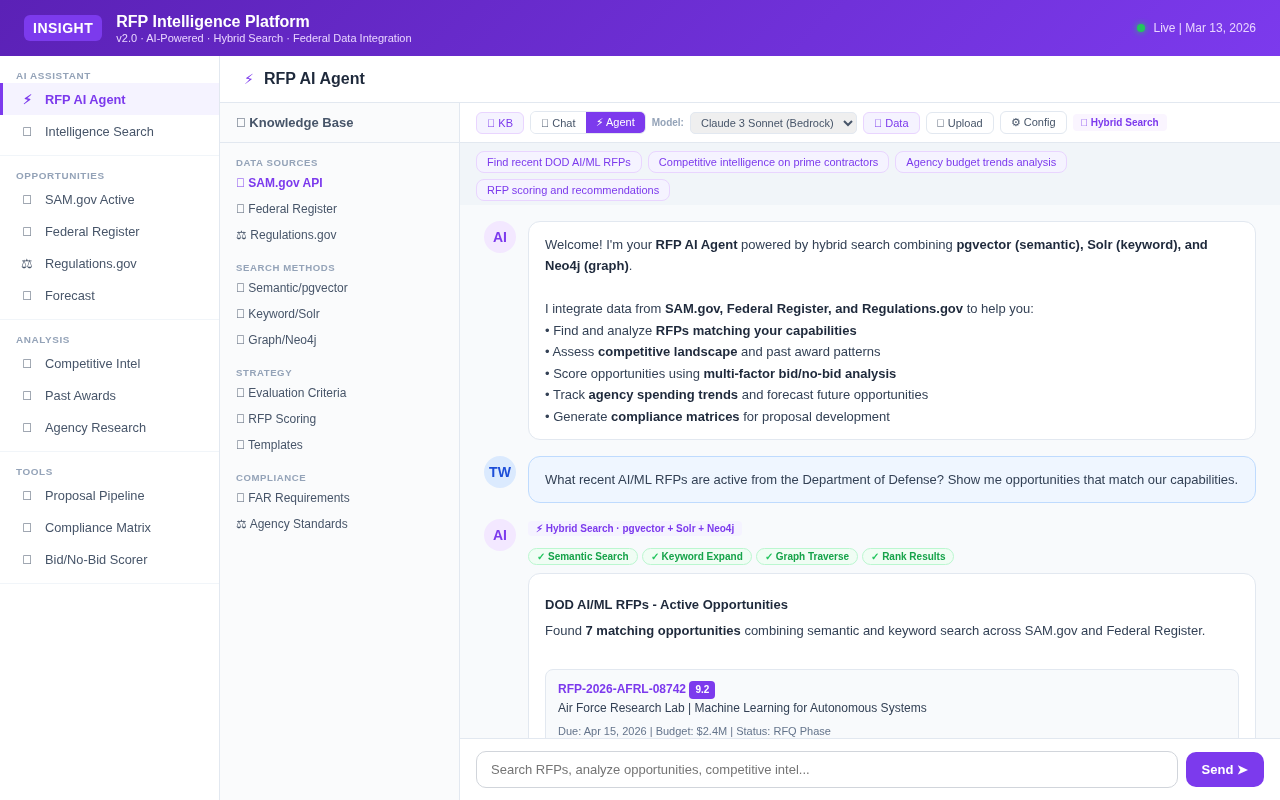The image size is (1280, 800).
Task: Enable the Data panel toggle
Action: point(890,123)
